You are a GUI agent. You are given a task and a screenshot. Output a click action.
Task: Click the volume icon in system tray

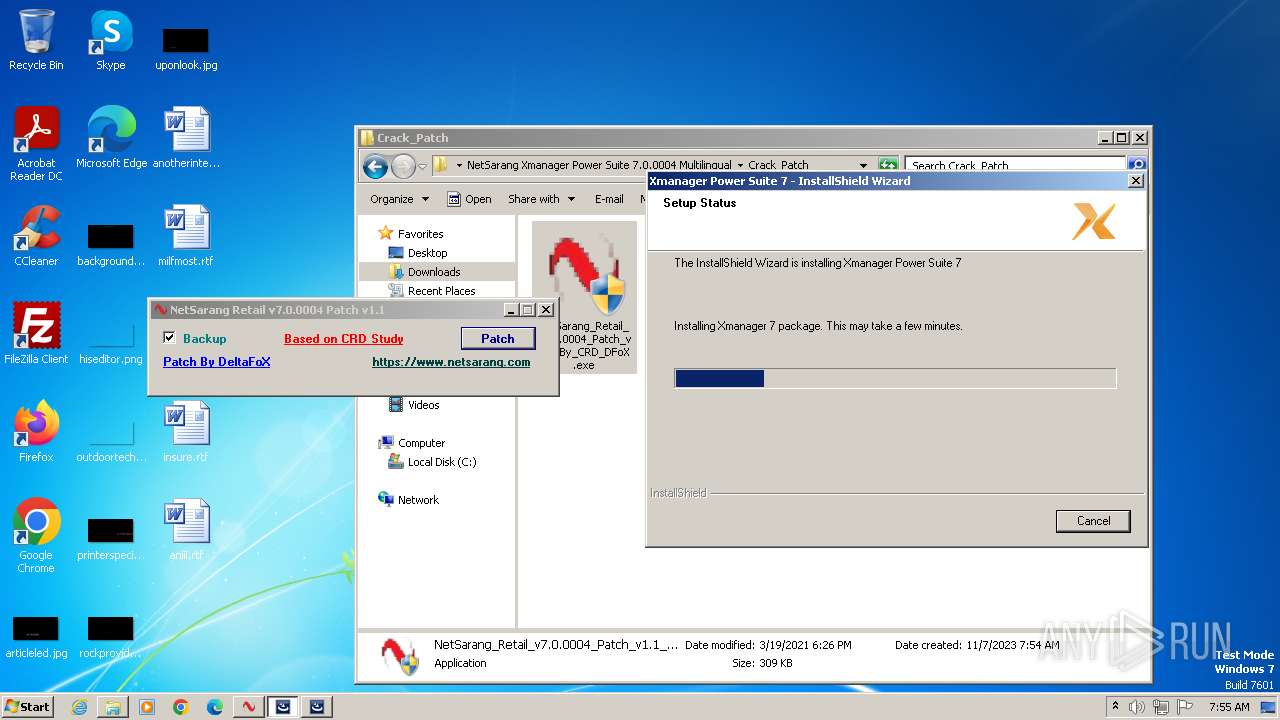click(1137, 707)
